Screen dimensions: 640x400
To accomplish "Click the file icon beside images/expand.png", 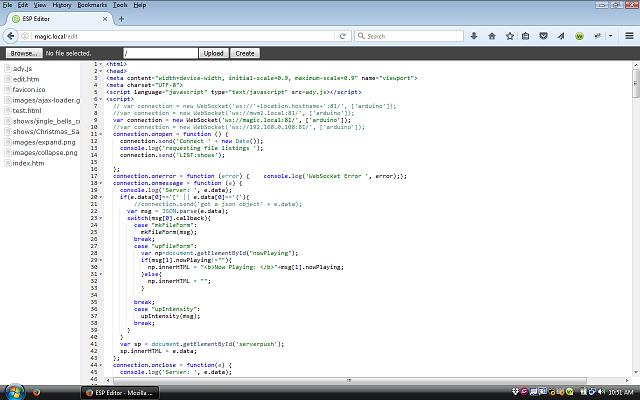I will [8, 142].
